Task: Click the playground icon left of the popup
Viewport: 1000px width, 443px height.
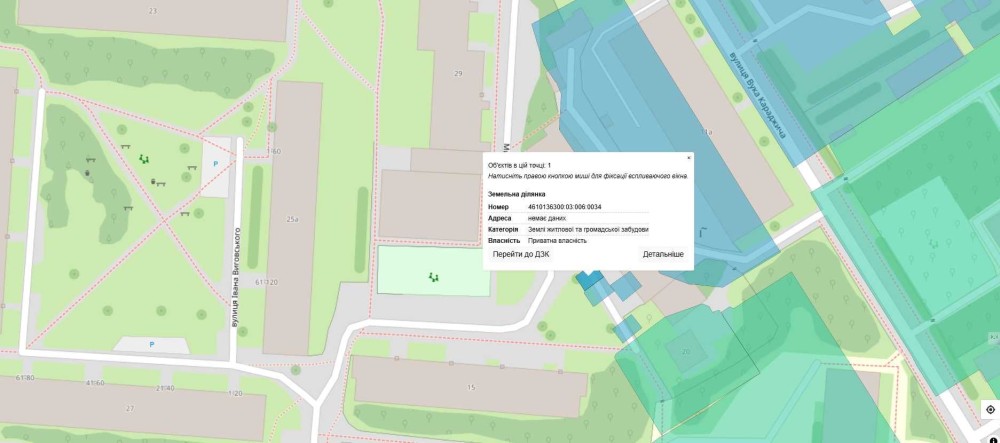Action: tap(433, 276)
